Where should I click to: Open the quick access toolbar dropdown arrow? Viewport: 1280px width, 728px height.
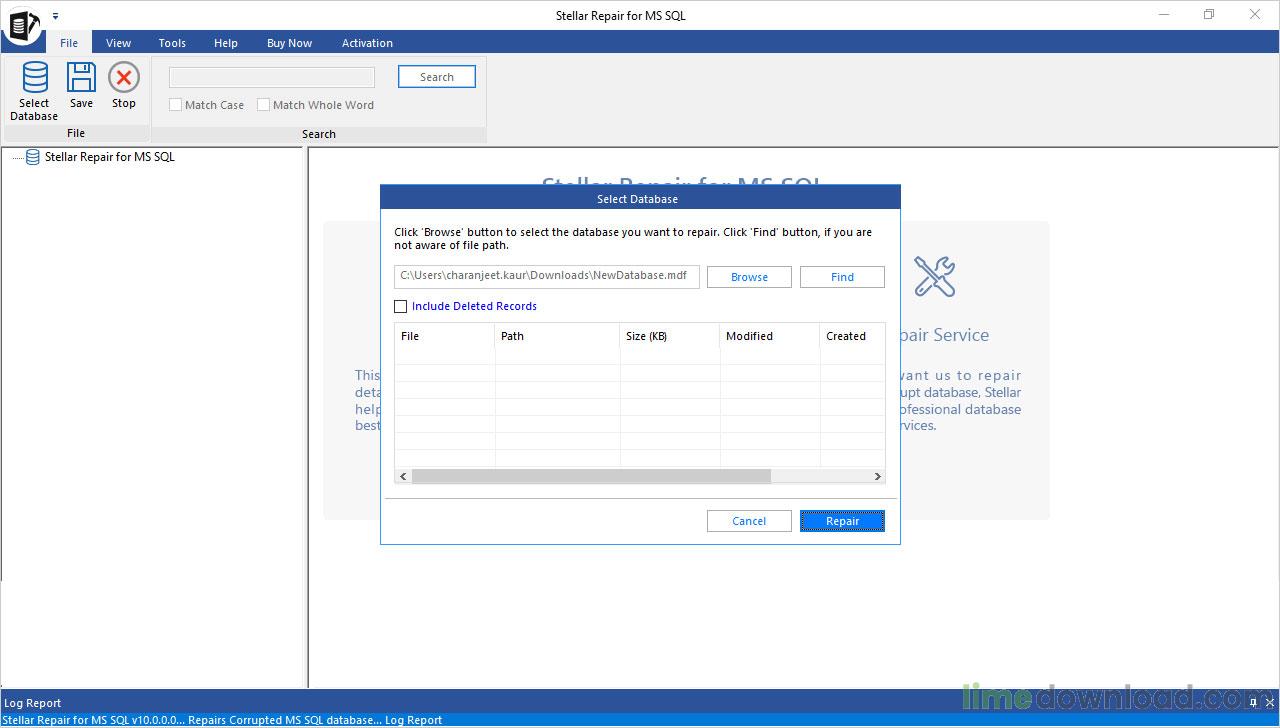point(56,16)
